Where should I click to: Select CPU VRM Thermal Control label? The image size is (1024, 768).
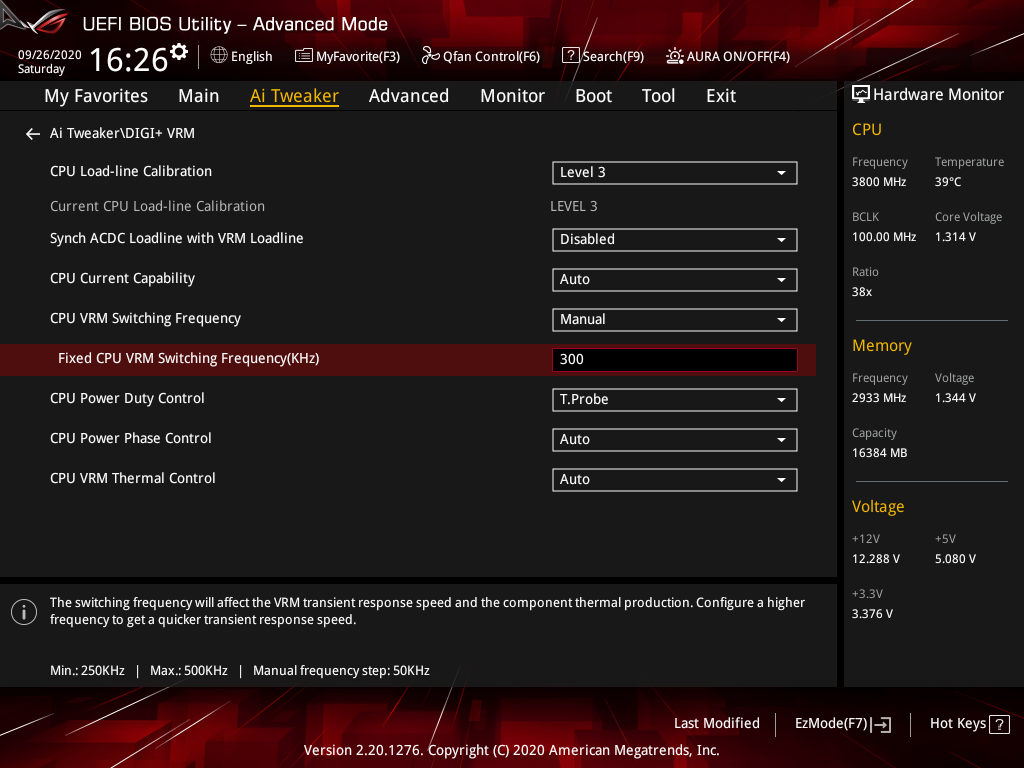[x=133, y=478]
